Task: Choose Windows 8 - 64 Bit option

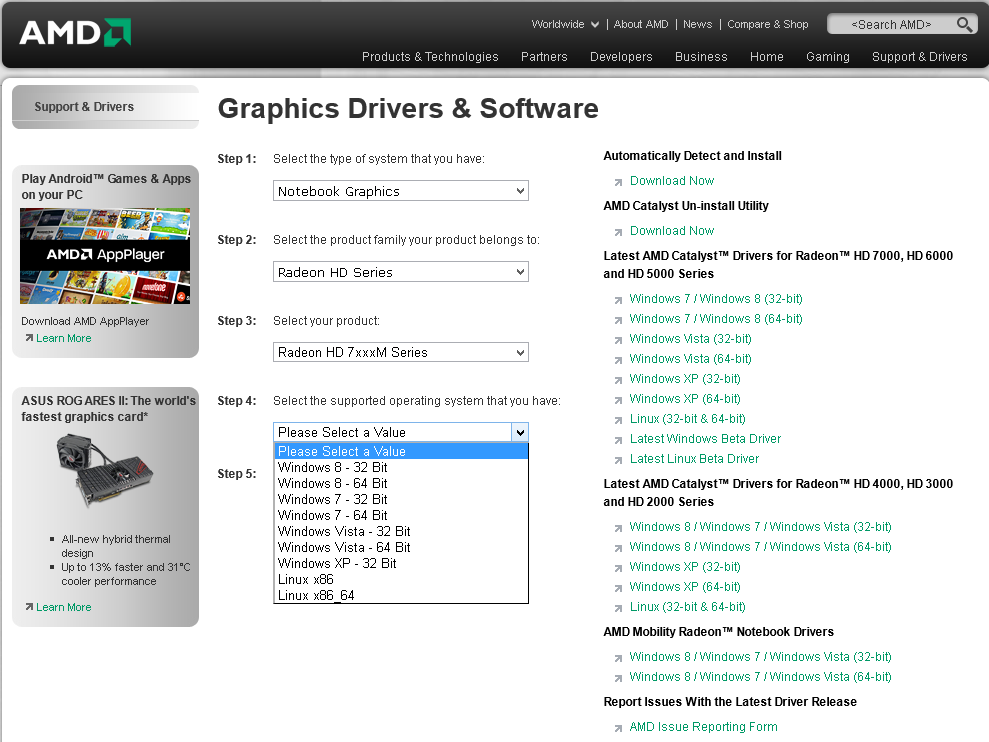Action: click(x=401, y=483)
